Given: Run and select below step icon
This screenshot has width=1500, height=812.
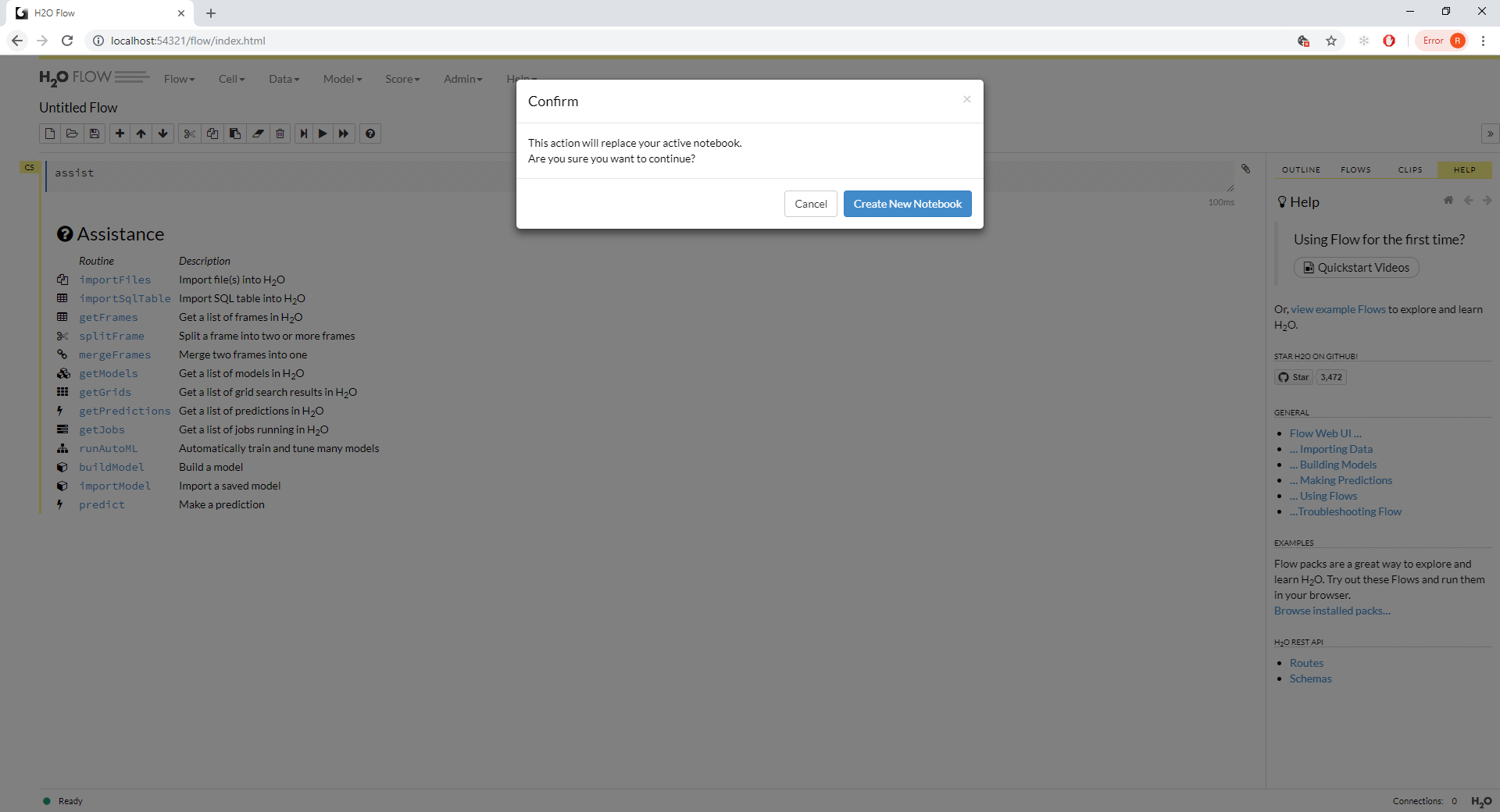Looking at the screenshot, I should [304, 134].
